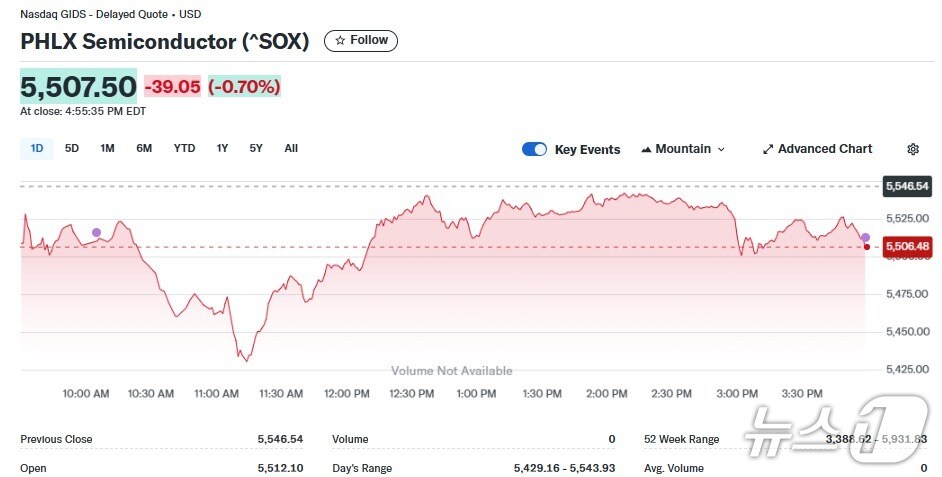Click the purple key event marker at chart end
This screenshot has height=477, width=942.
[865, 237]
